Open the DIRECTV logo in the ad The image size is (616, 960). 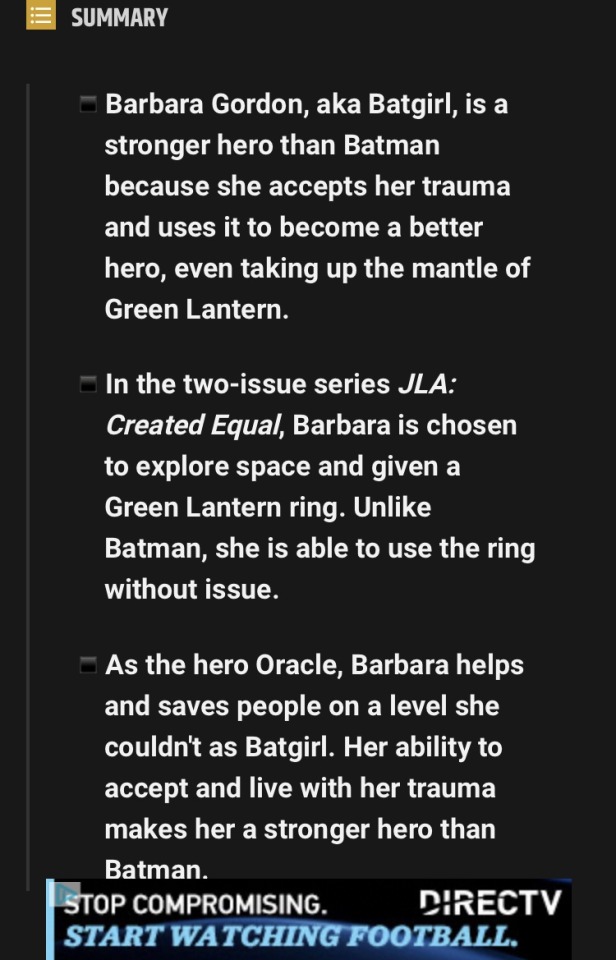coord(491,902)
